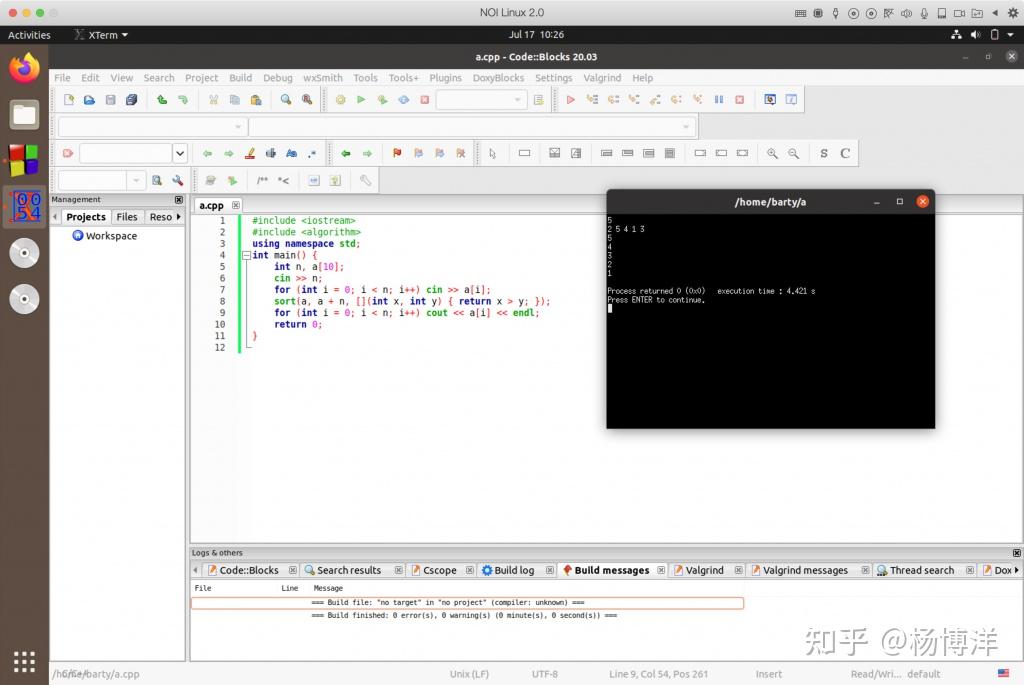The image size is (1024, 685).
Task: Click the Zoom in magnifier icon
Action: click(x=772, y=153)
